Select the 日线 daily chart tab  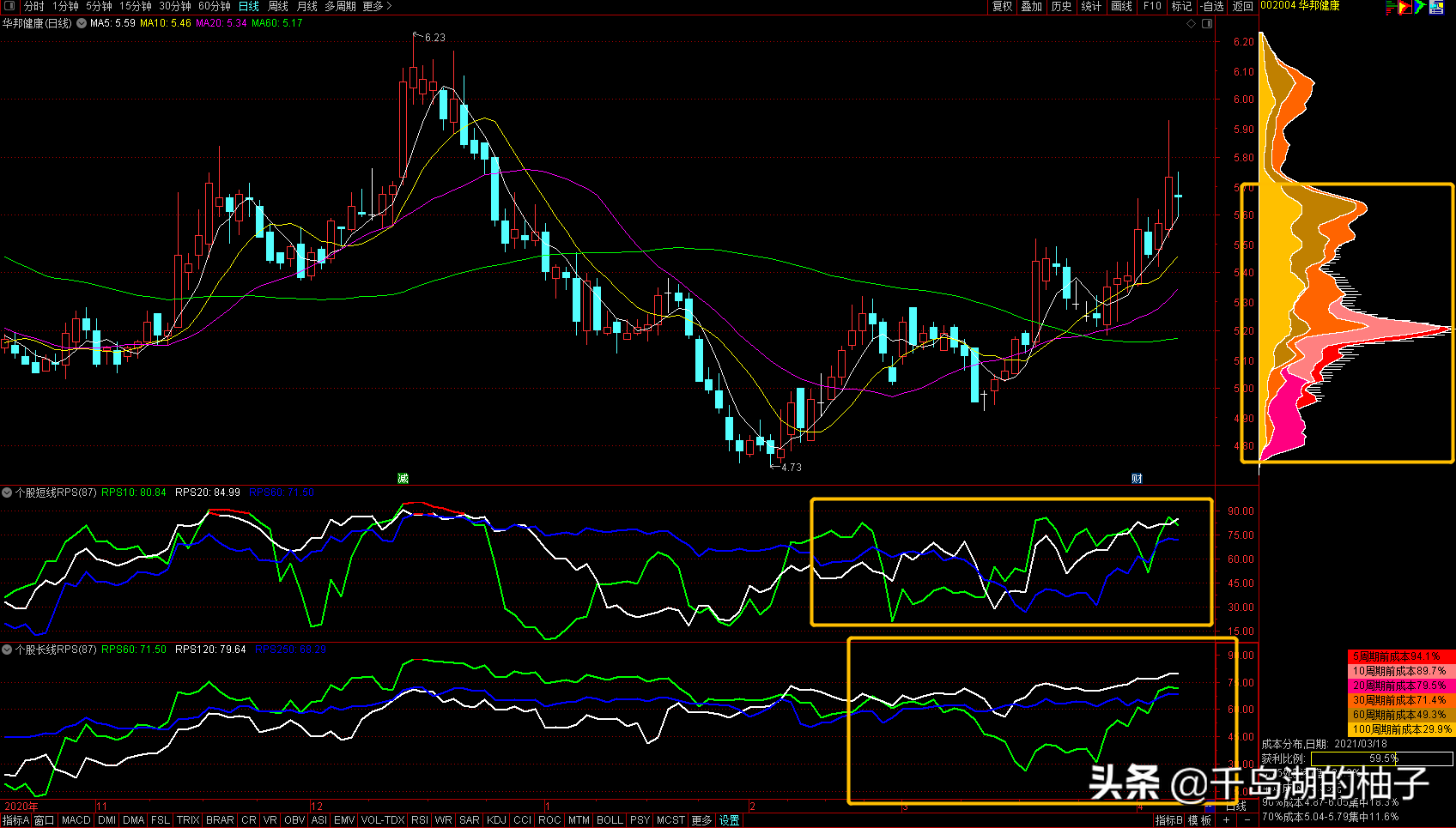[249, 6]
